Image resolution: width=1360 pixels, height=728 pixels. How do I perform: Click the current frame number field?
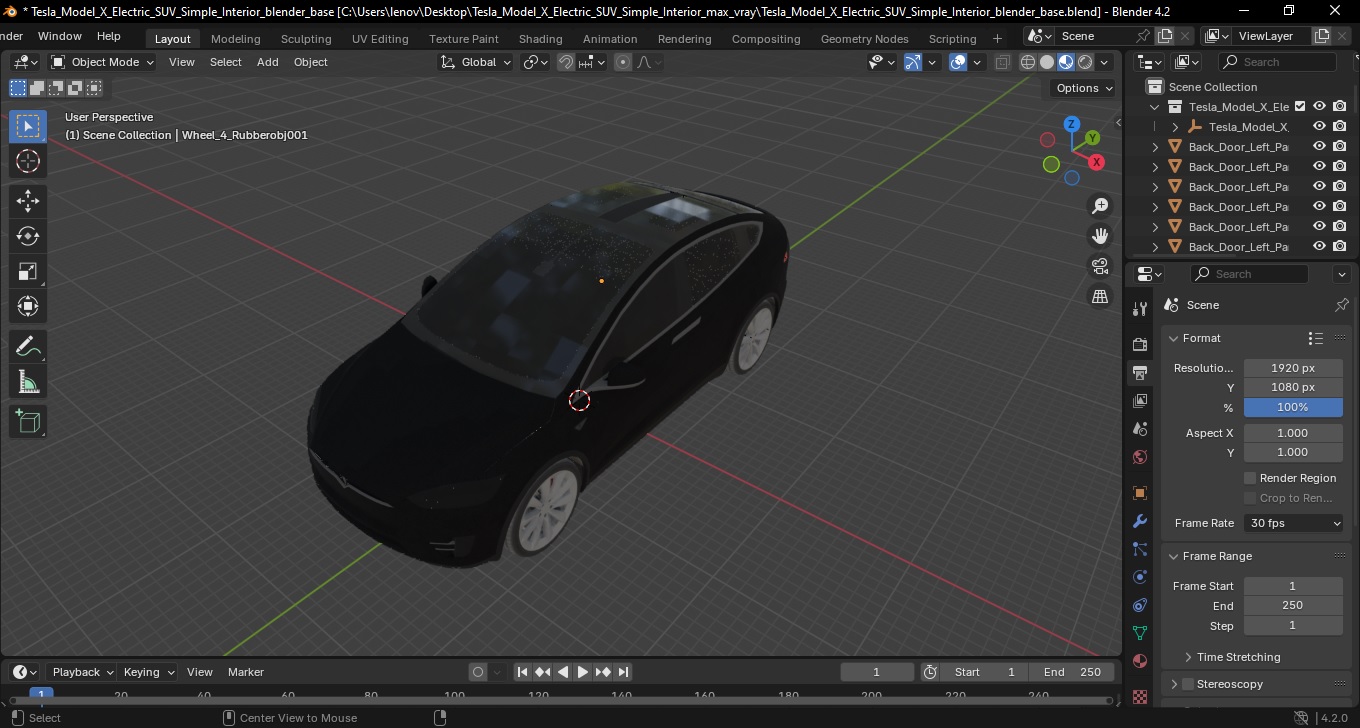coord(877,672)
